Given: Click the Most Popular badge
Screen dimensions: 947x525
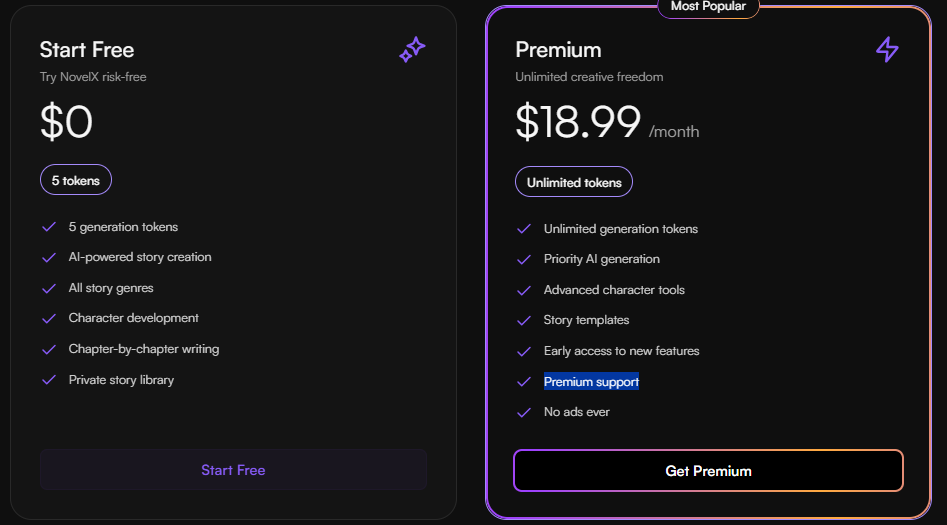Looking at the screenshot, I should tap(708, 7).
